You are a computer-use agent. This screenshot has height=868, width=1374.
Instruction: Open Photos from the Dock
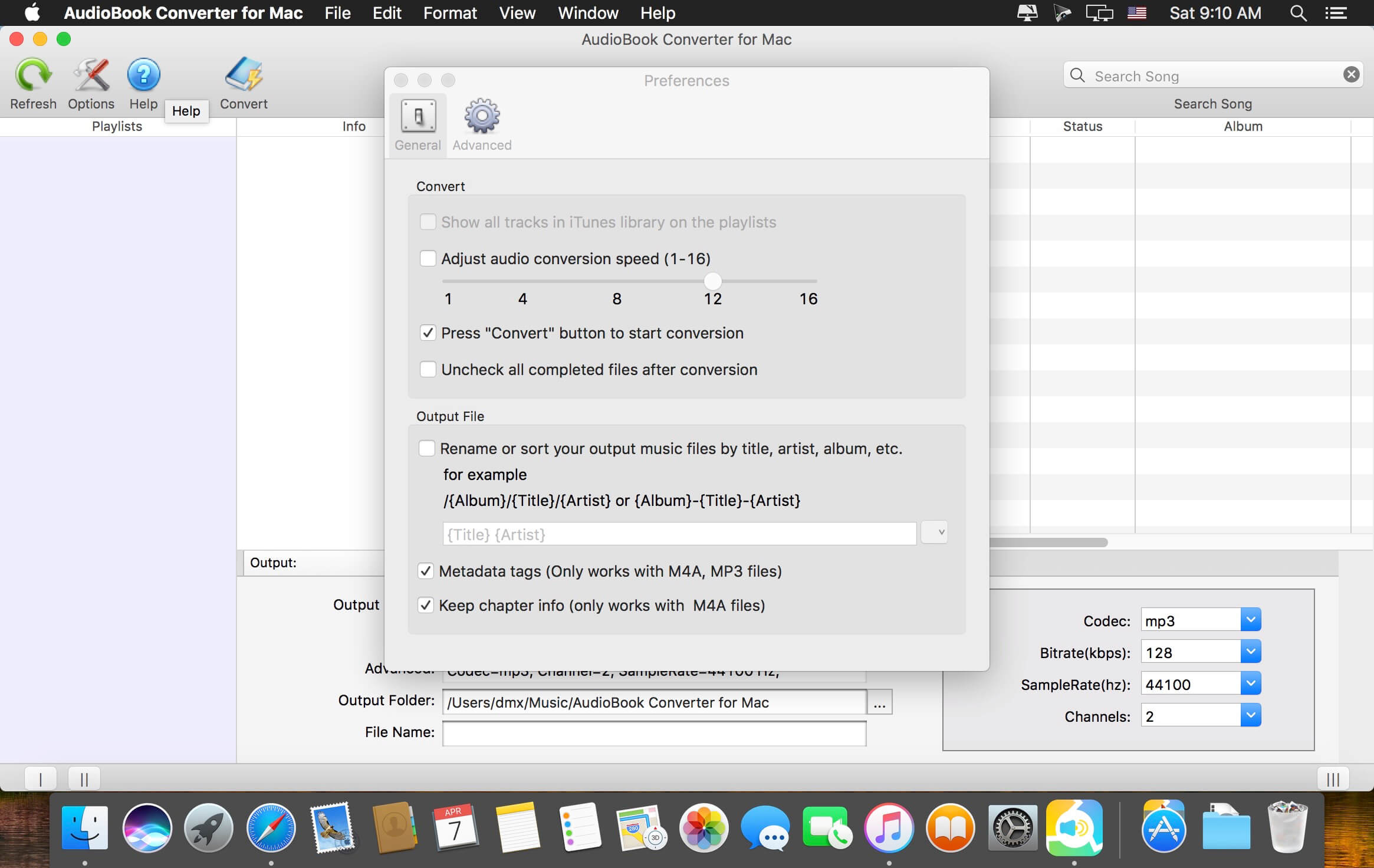(x=704, y=827)
